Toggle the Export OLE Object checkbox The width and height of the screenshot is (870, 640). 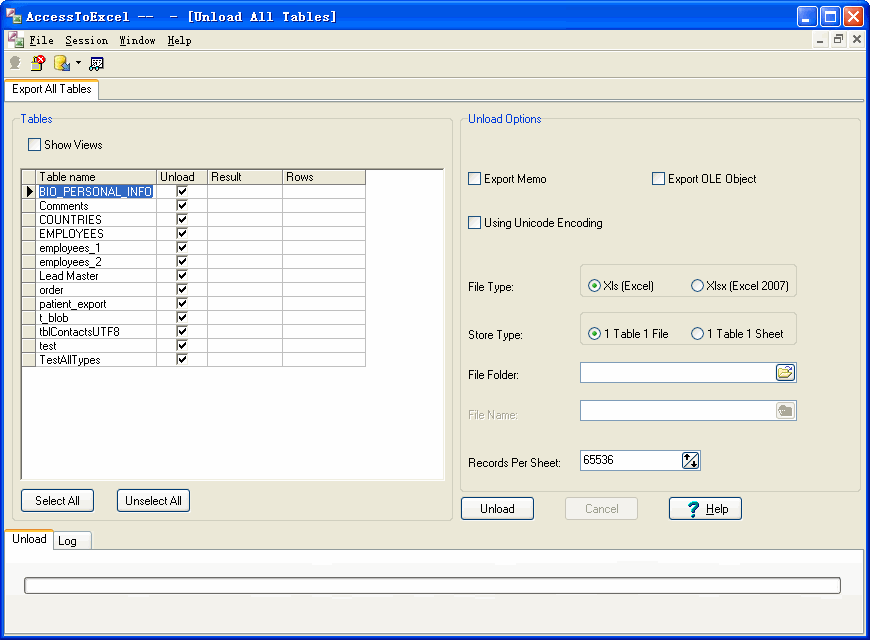tap(658, 179)
